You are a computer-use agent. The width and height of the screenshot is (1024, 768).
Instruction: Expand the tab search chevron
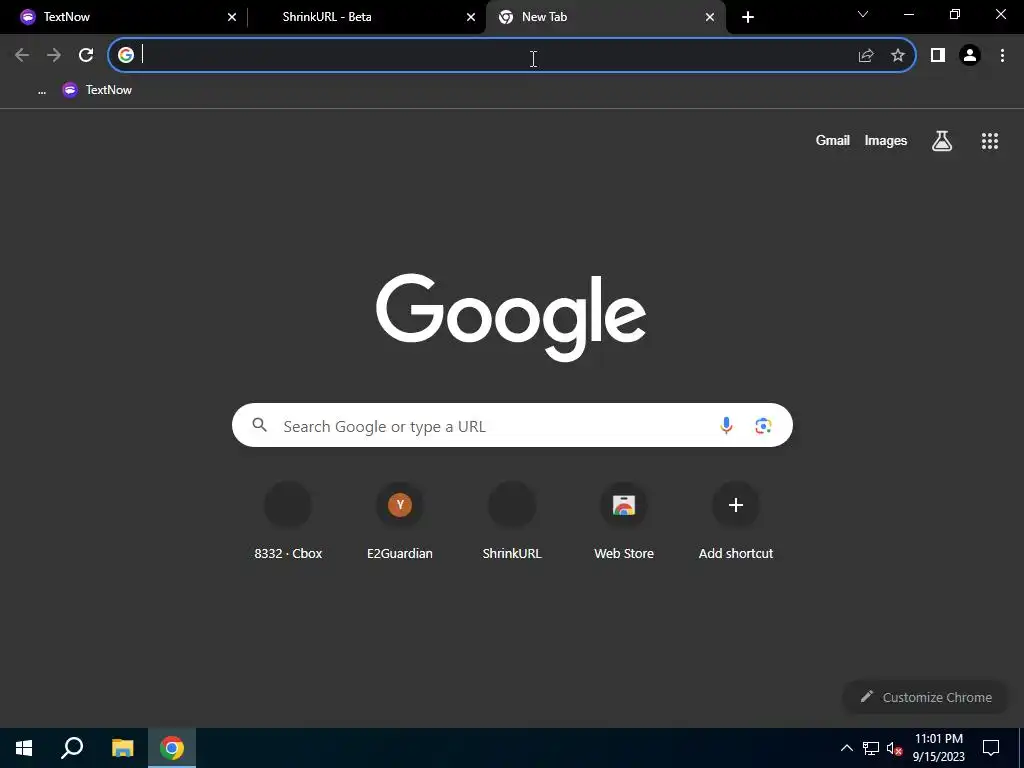(863, 14)
